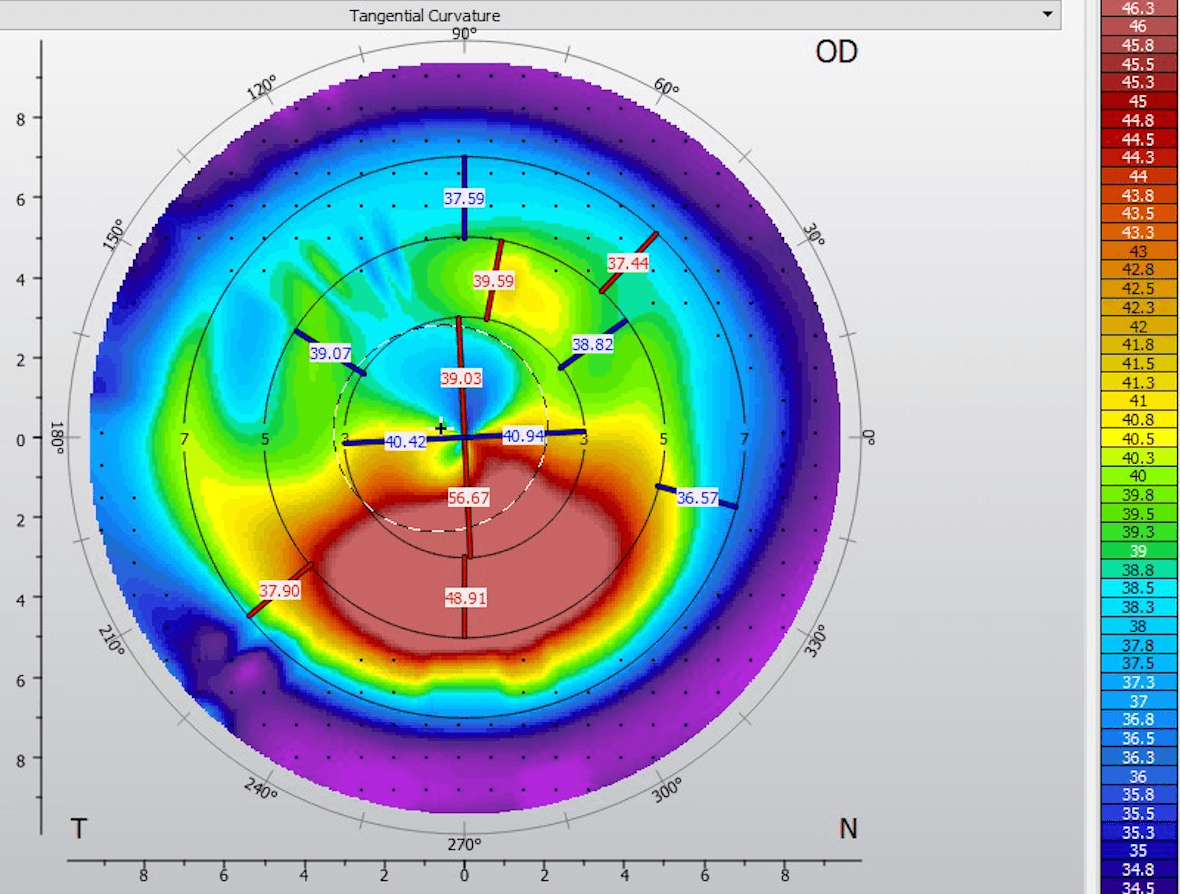Image resolution: width=1180 pixels, height=894 pixels.
Task: Select the 48.91 inferior measurement label
Action: [x=466, y=597]
